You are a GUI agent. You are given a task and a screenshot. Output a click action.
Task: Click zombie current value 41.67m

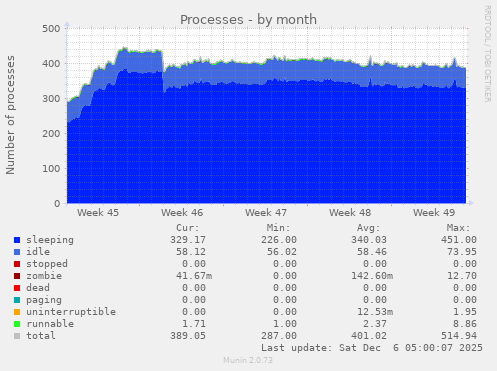coord(194,276)
